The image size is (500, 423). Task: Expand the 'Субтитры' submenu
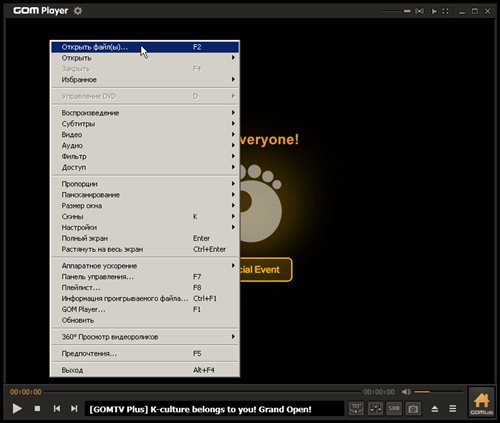pyautogui.click(x=145, y=124)
